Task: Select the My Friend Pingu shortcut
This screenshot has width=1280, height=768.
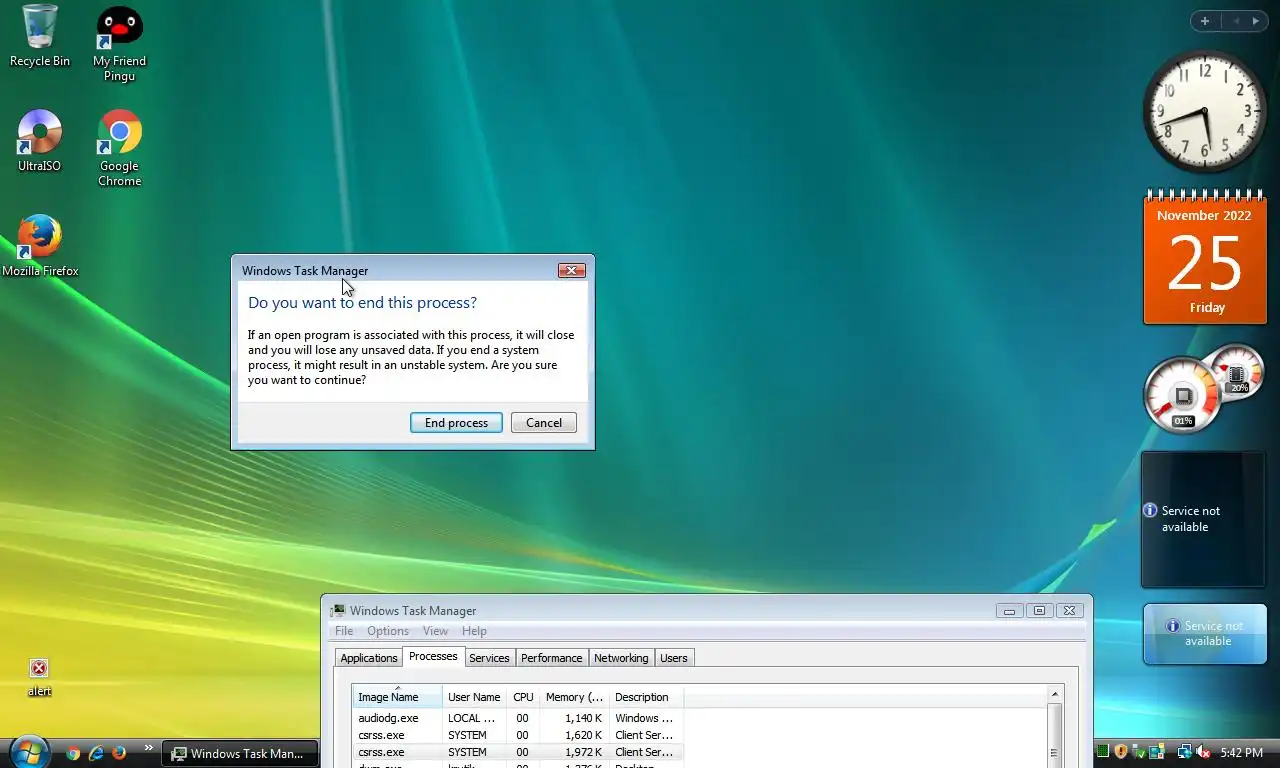Action: pos(119,44)
